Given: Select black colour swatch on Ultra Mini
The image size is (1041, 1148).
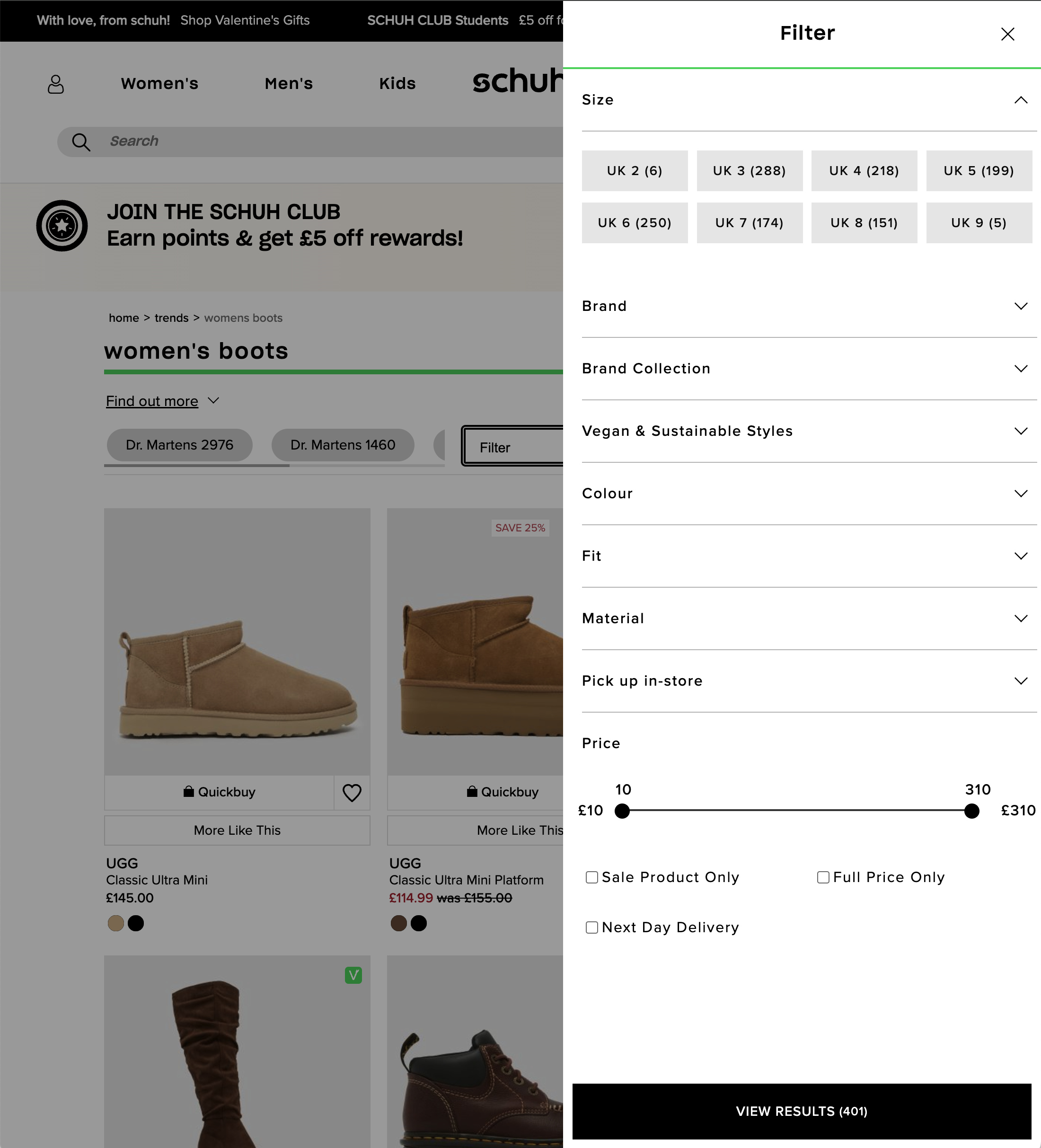Looking at the screenshot, I should pyautogui.click(x=135, y=923).
